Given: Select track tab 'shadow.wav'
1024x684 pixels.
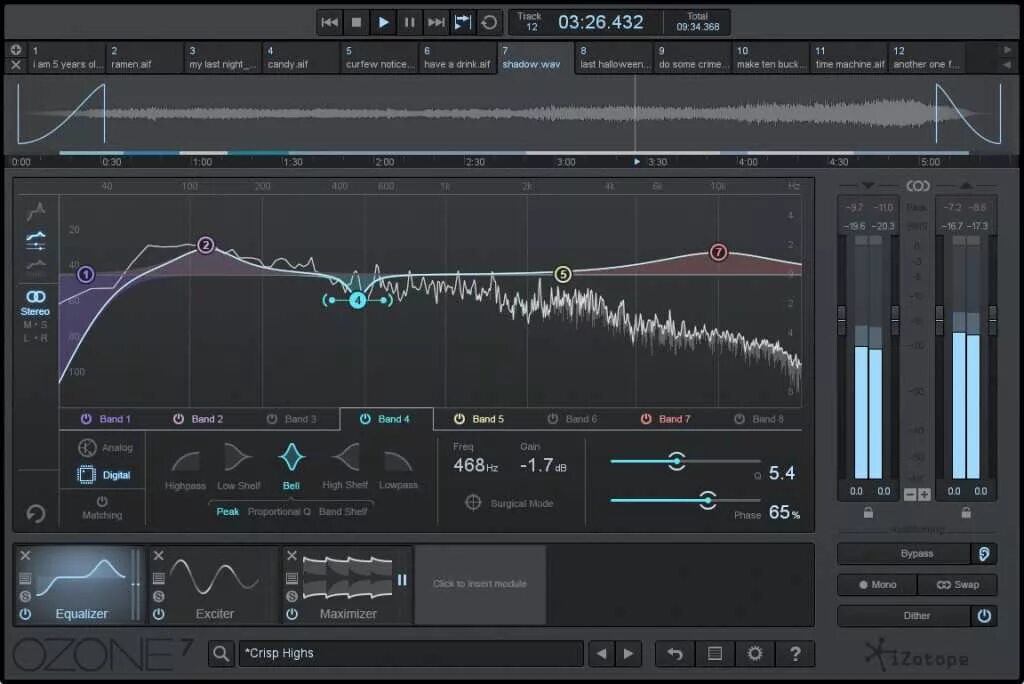Looking at the screenshot, I should (536, 57).
